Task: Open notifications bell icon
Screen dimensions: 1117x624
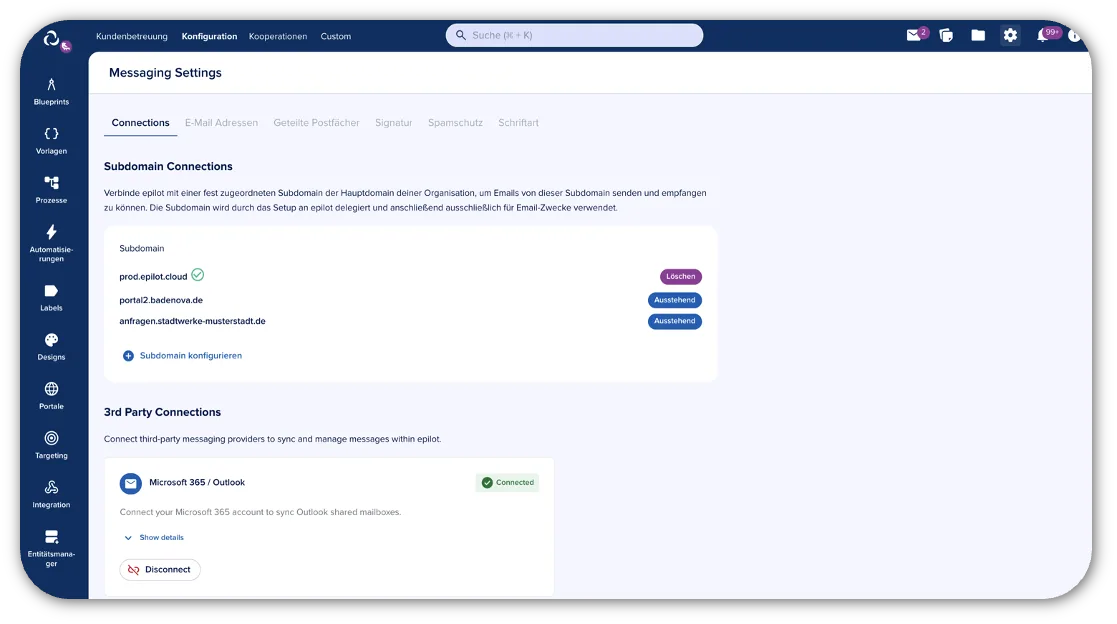Action: 1043,35
